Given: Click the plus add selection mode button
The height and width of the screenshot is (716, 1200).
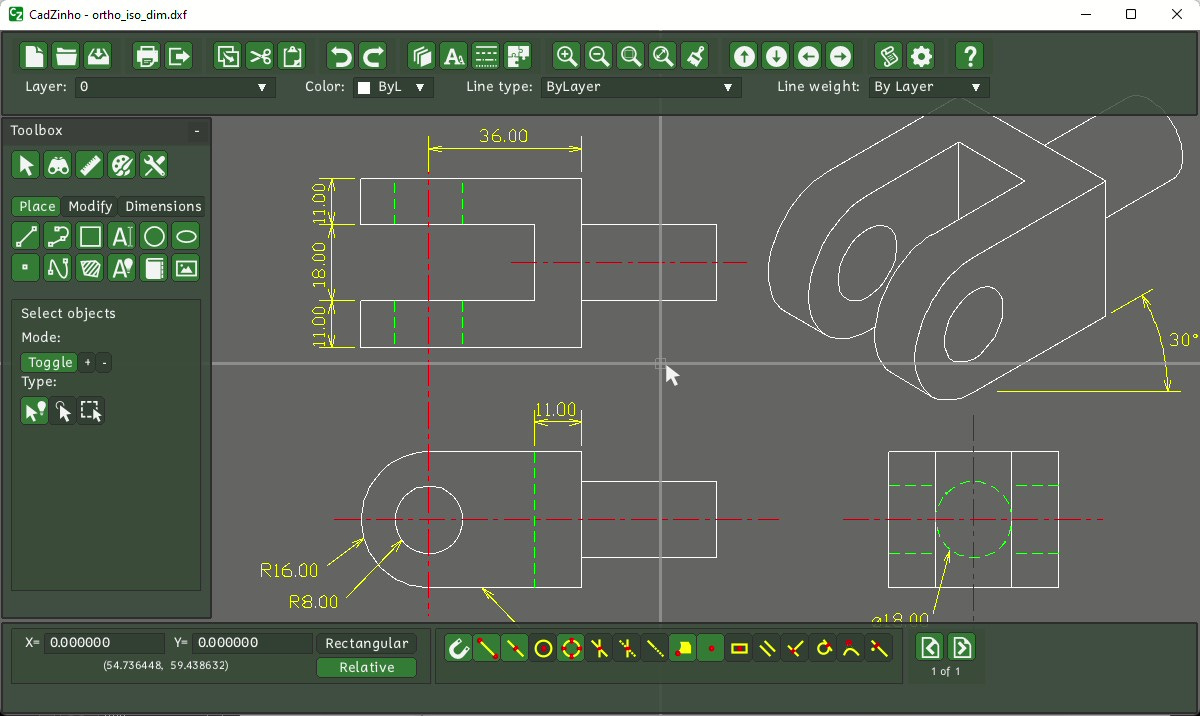Looking at the screenshot, I should click(87, 362).
